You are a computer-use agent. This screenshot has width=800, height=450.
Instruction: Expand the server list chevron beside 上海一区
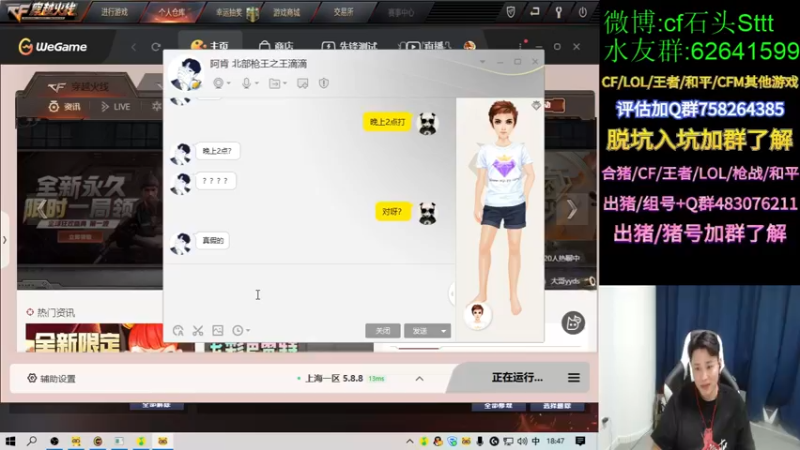419,379
